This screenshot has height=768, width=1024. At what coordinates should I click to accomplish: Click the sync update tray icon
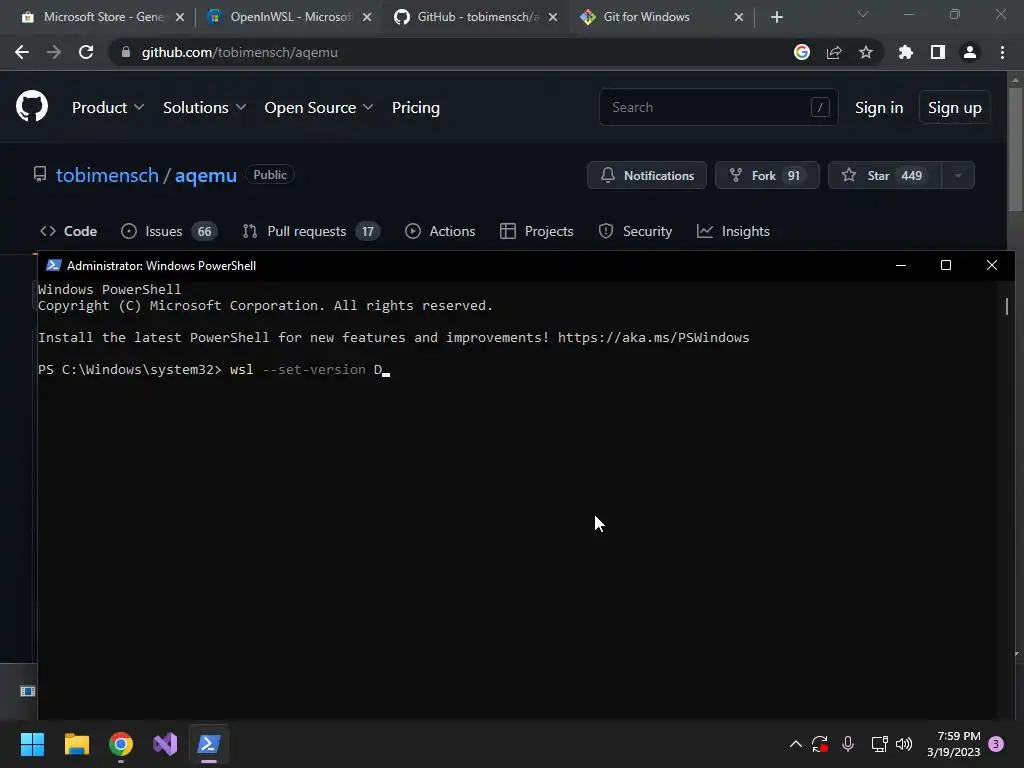point(820,744)
